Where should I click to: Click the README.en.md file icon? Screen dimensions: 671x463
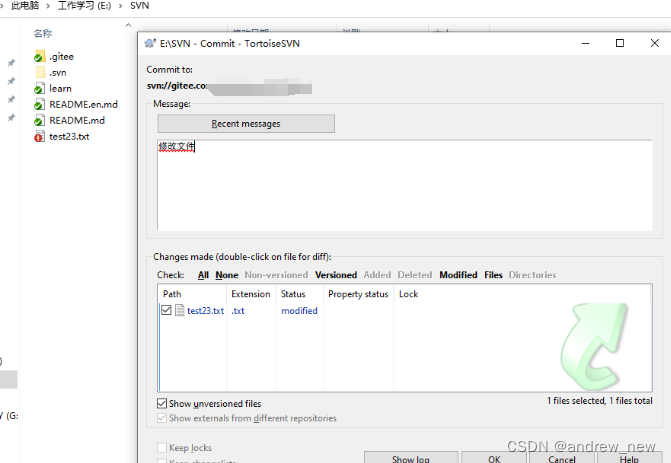(39, 104)
